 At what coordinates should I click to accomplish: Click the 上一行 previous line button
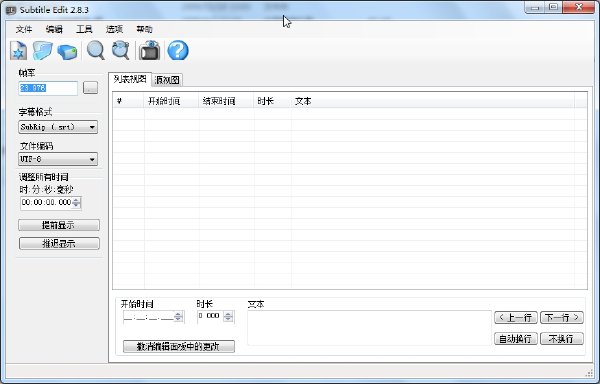516,317
